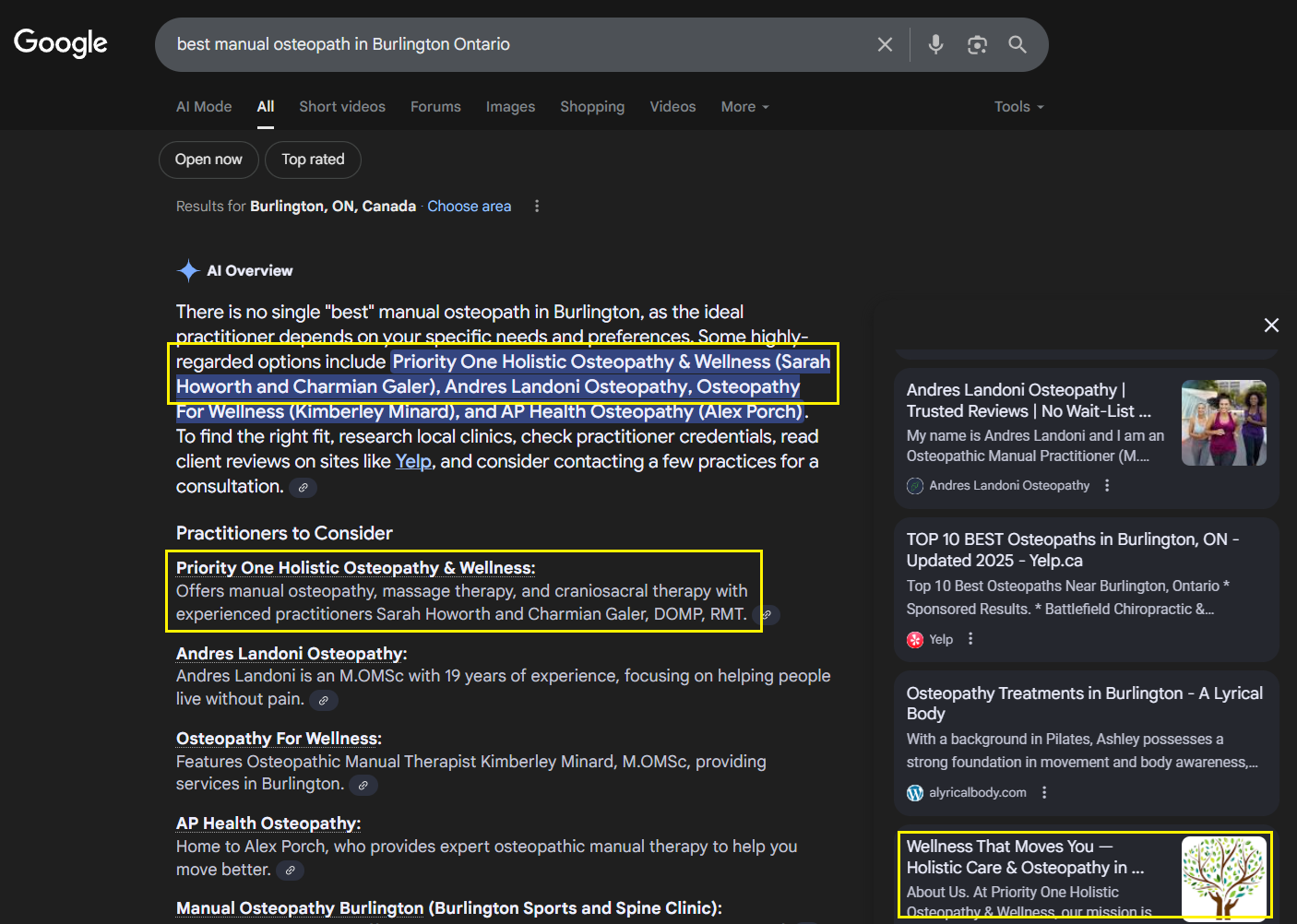Click the voice search microphone icon

(x=935, y=44)
